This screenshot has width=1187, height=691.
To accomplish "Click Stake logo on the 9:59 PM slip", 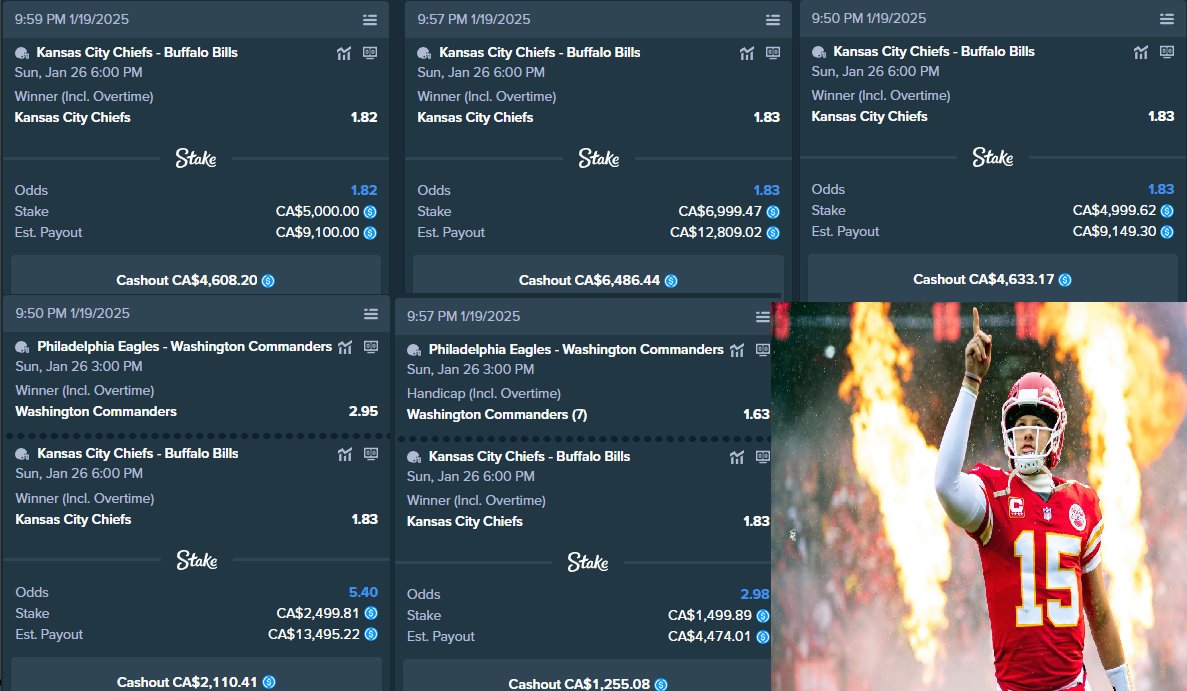I will pyautogui.click(x=196, y=158).
